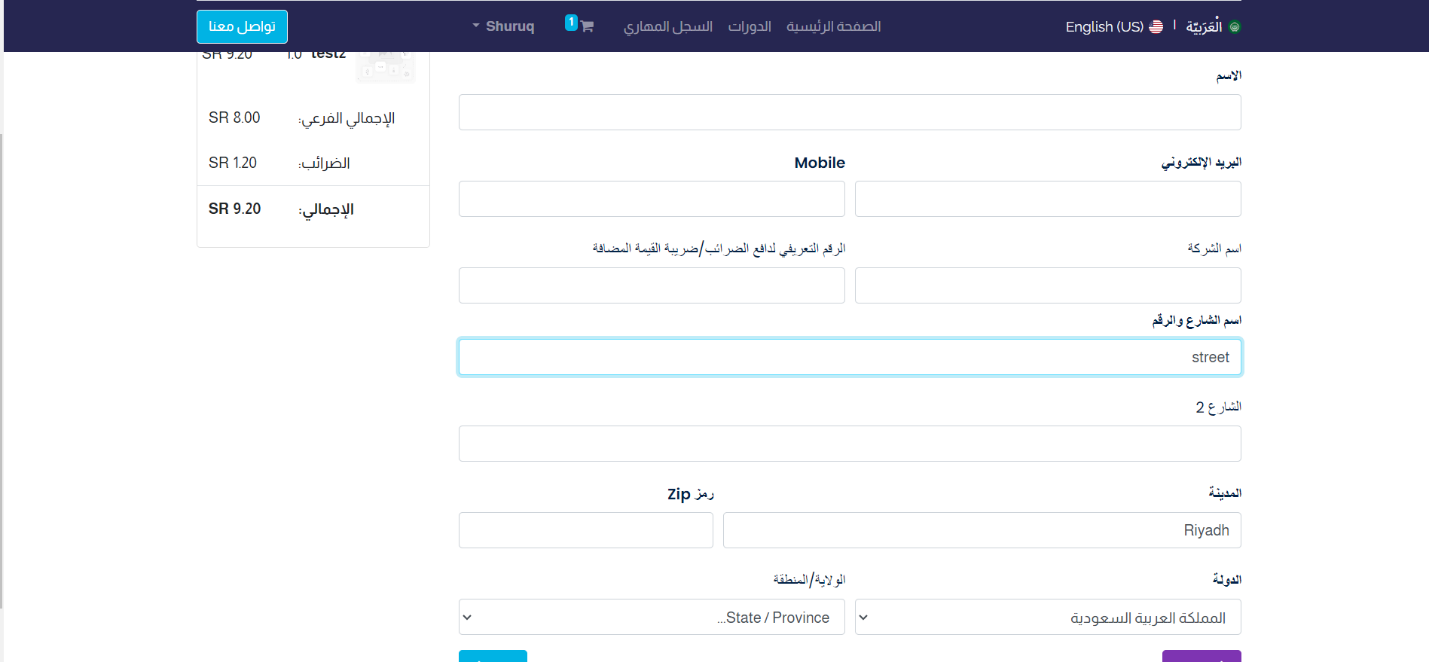Click the street field containing "street"
Image resolution: width=1429 pixels, height=662 pixels.
click(x=849, y=357)
